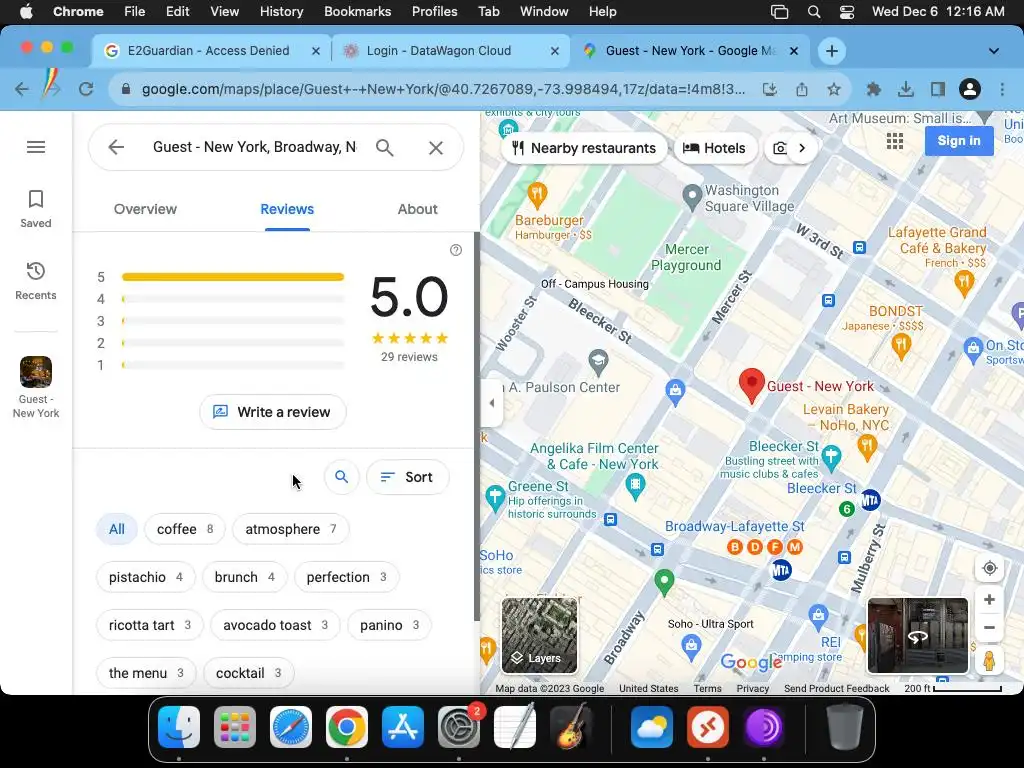Show Nearby restaurants on map
The height and width of the screenshot is (768, 1024).
pyautogui.click(x=584, y=148)
